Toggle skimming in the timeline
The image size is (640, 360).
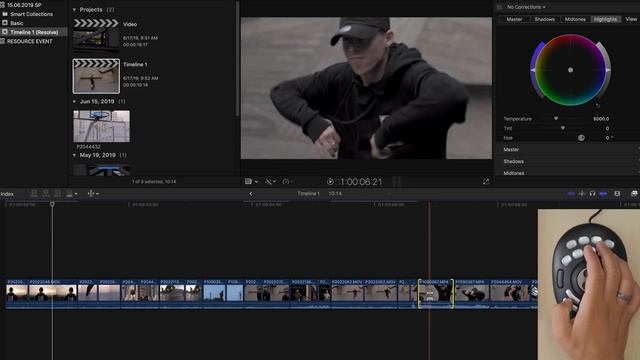(571, 193)
